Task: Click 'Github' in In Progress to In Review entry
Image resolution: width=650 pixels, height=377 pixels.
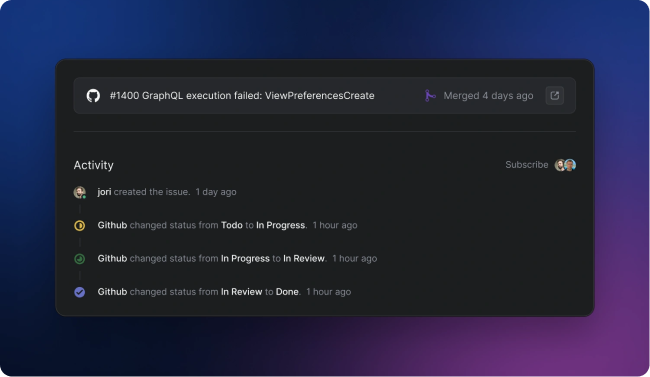Action: [x=112, y=258]
